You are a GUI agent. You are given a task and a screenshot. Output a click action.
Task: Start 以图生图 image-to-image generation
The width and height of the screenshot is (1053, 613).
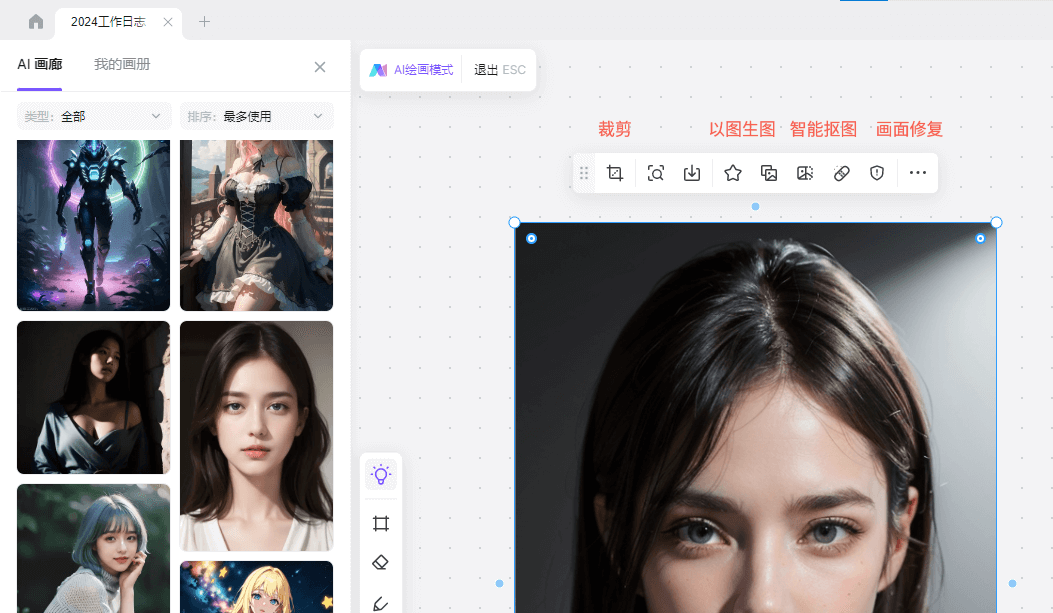[x=769, y=172]
